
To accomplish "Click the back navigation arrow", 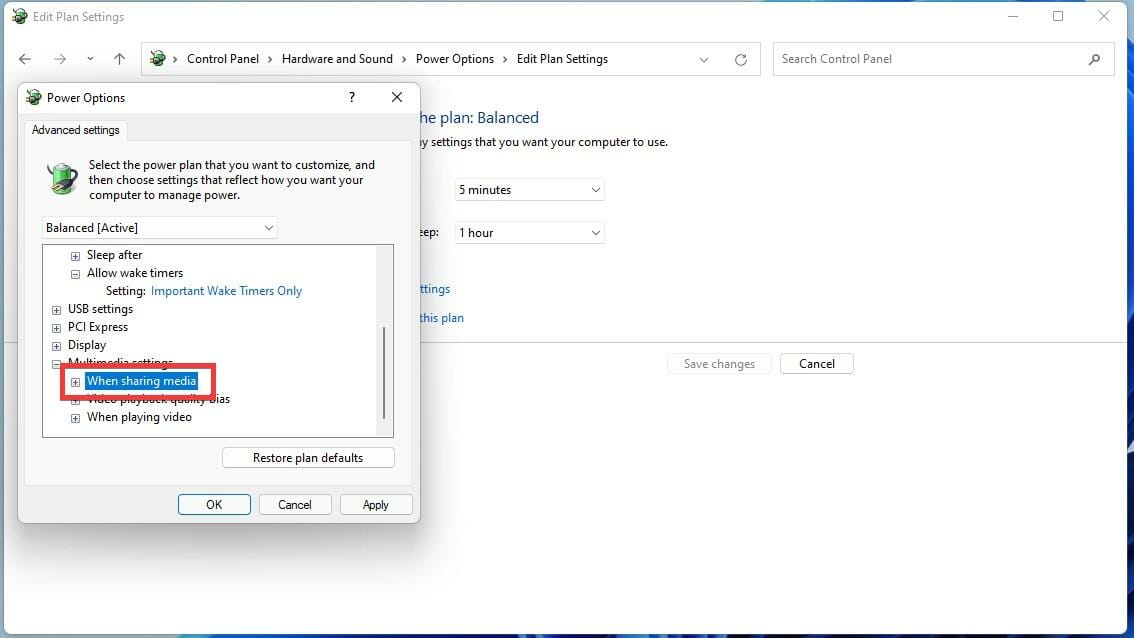I will point(24,59).
